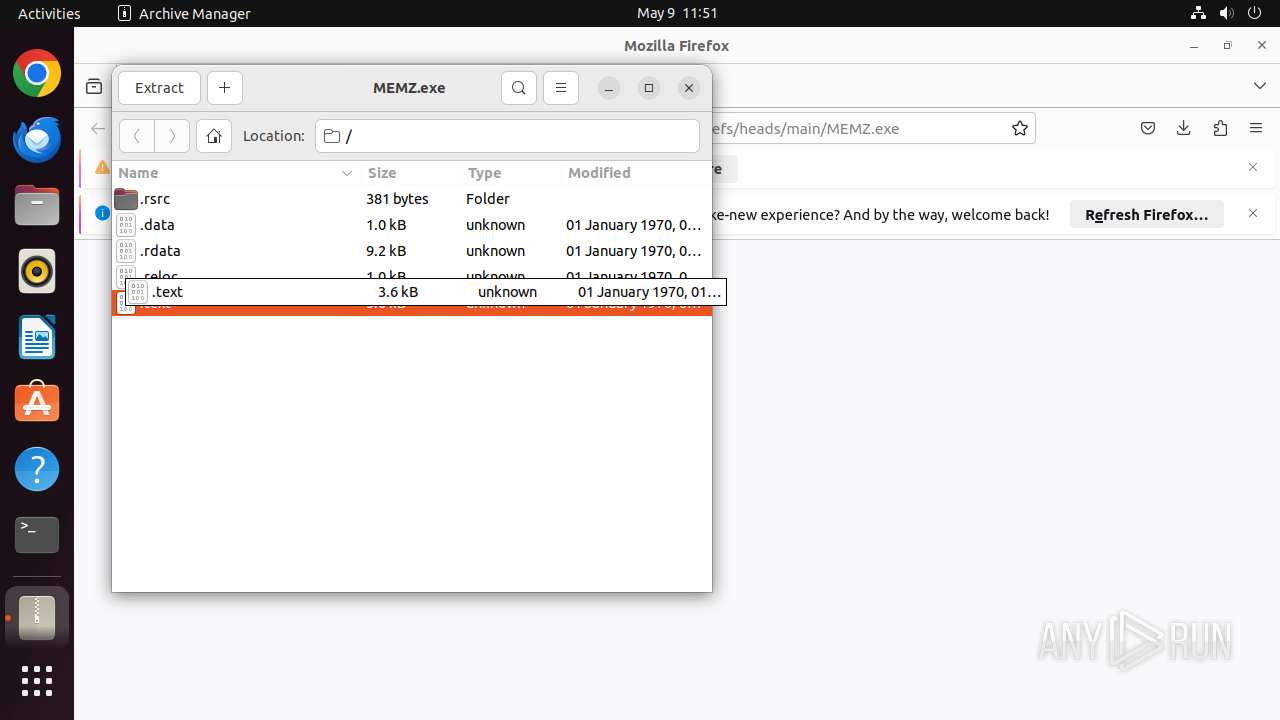This screenshot has height=720, width=1280.
Task: Open Help from the dock
Action: [37, 469]
